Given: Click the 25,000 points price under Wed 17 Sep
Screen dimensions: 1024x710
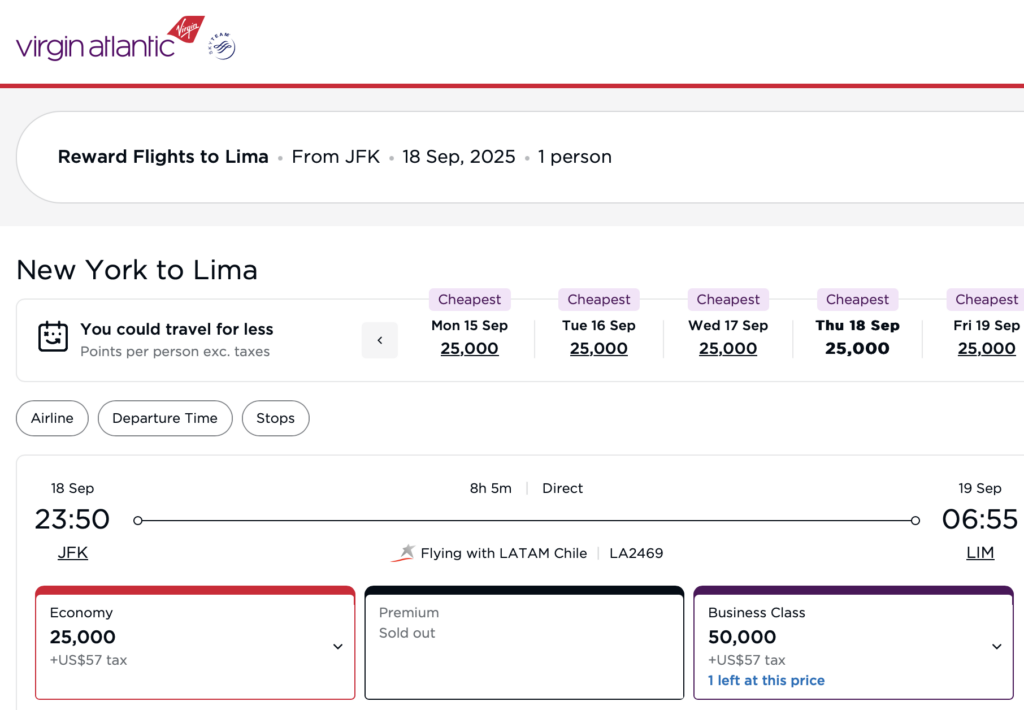Looking at the screenshot, I should pyautogui.click(x=728, y=348).
